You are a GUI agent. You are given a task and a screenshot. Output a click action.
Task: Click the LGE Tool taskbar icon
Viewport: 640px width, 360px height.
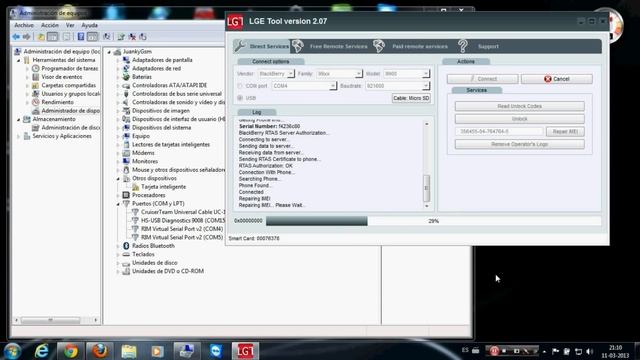[245, 351]
